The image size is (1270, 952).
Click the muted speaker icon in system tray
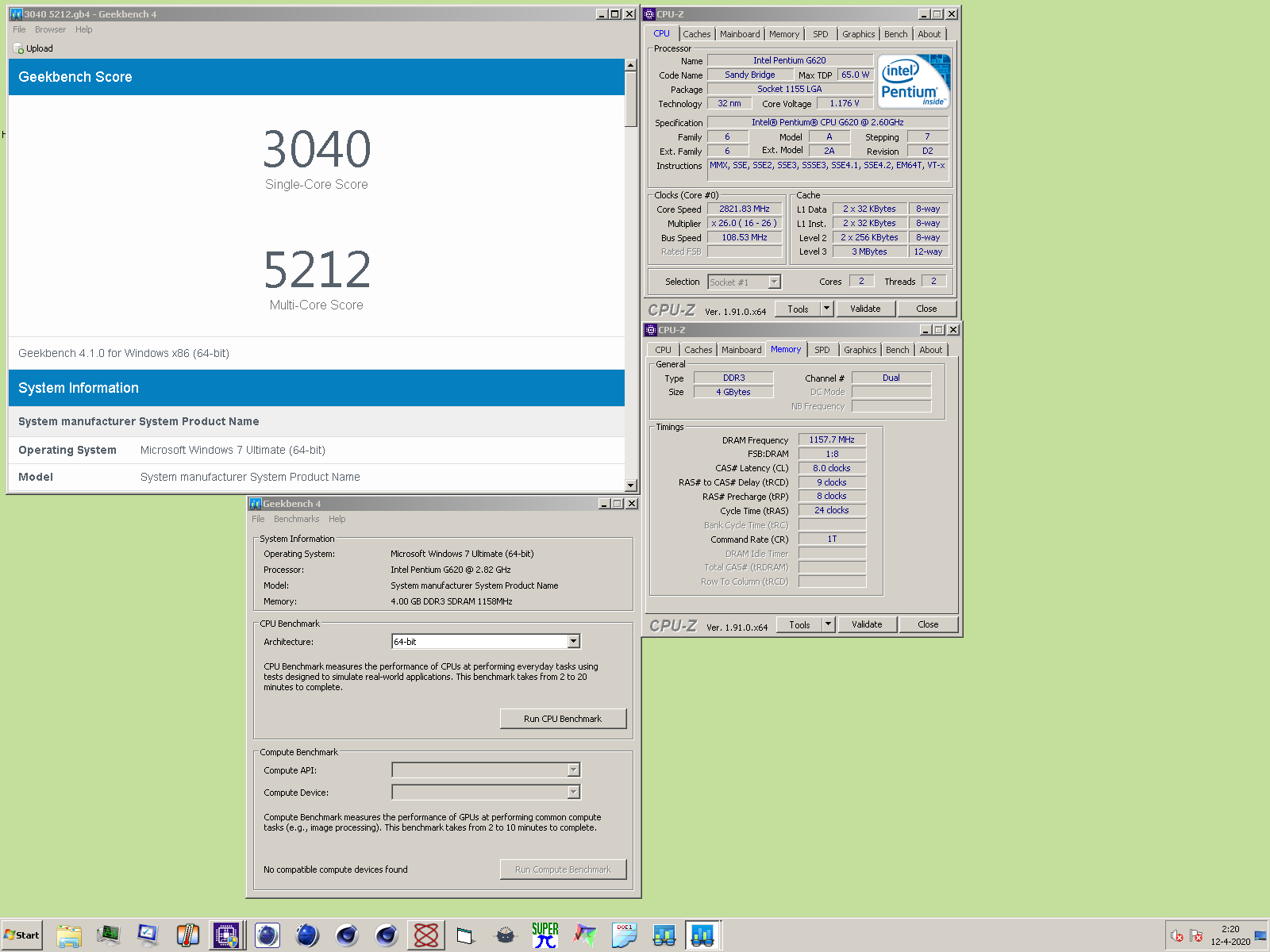click(x=1177, y=936)
